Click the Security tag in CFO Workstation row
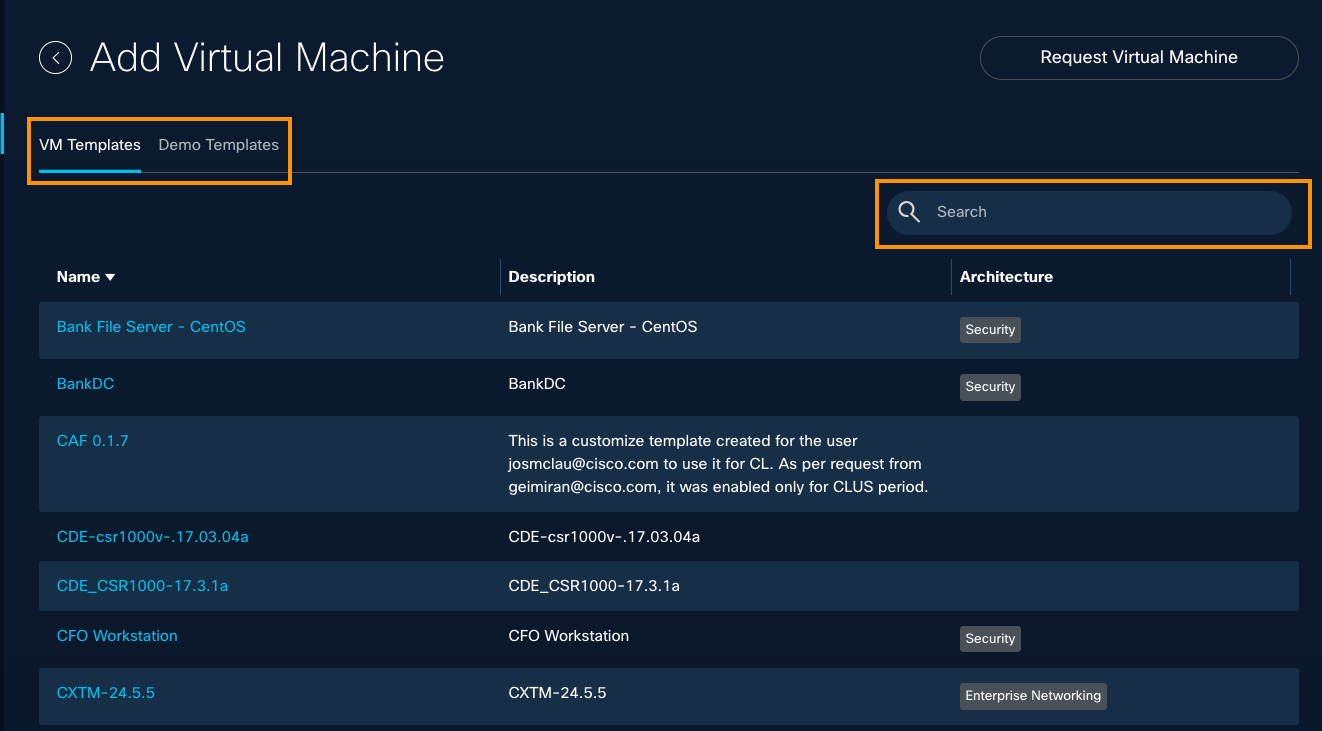The image size is (1322, 731). pos(990,639)
